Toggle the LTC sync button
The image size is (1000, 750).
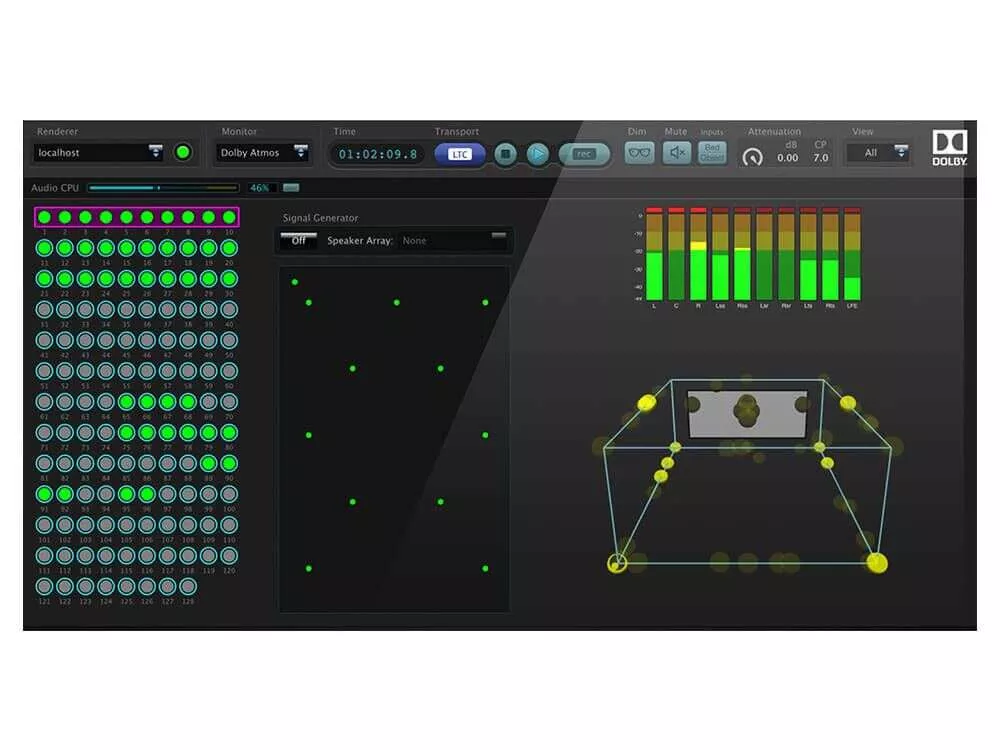point(460,154)
